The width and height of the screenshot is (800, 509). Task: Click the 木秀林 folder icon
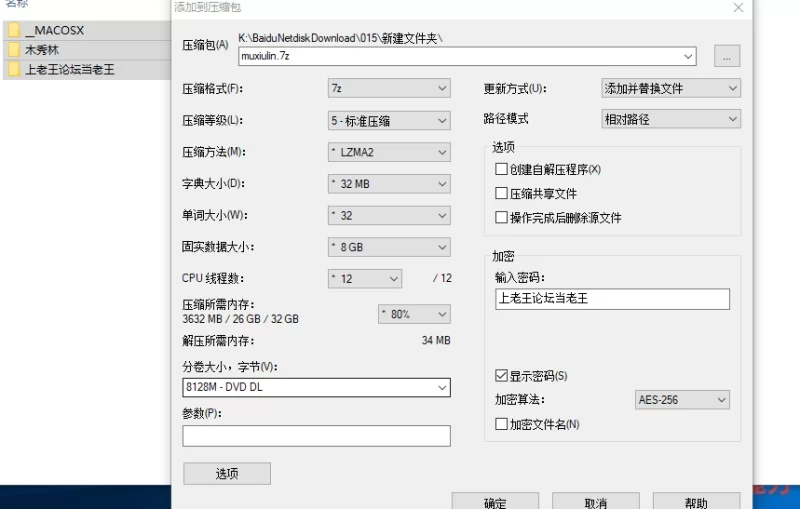(x=14, y=50)
